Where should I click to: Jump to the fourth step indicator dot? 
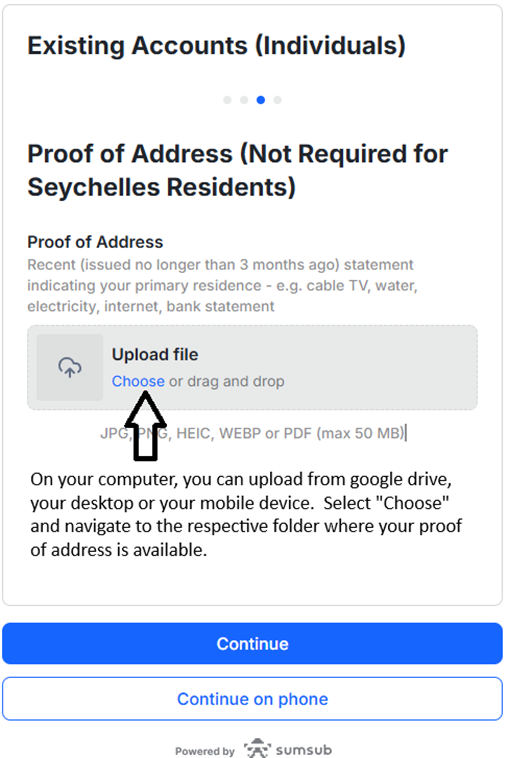pyautogui.click(x=277, y=100)
